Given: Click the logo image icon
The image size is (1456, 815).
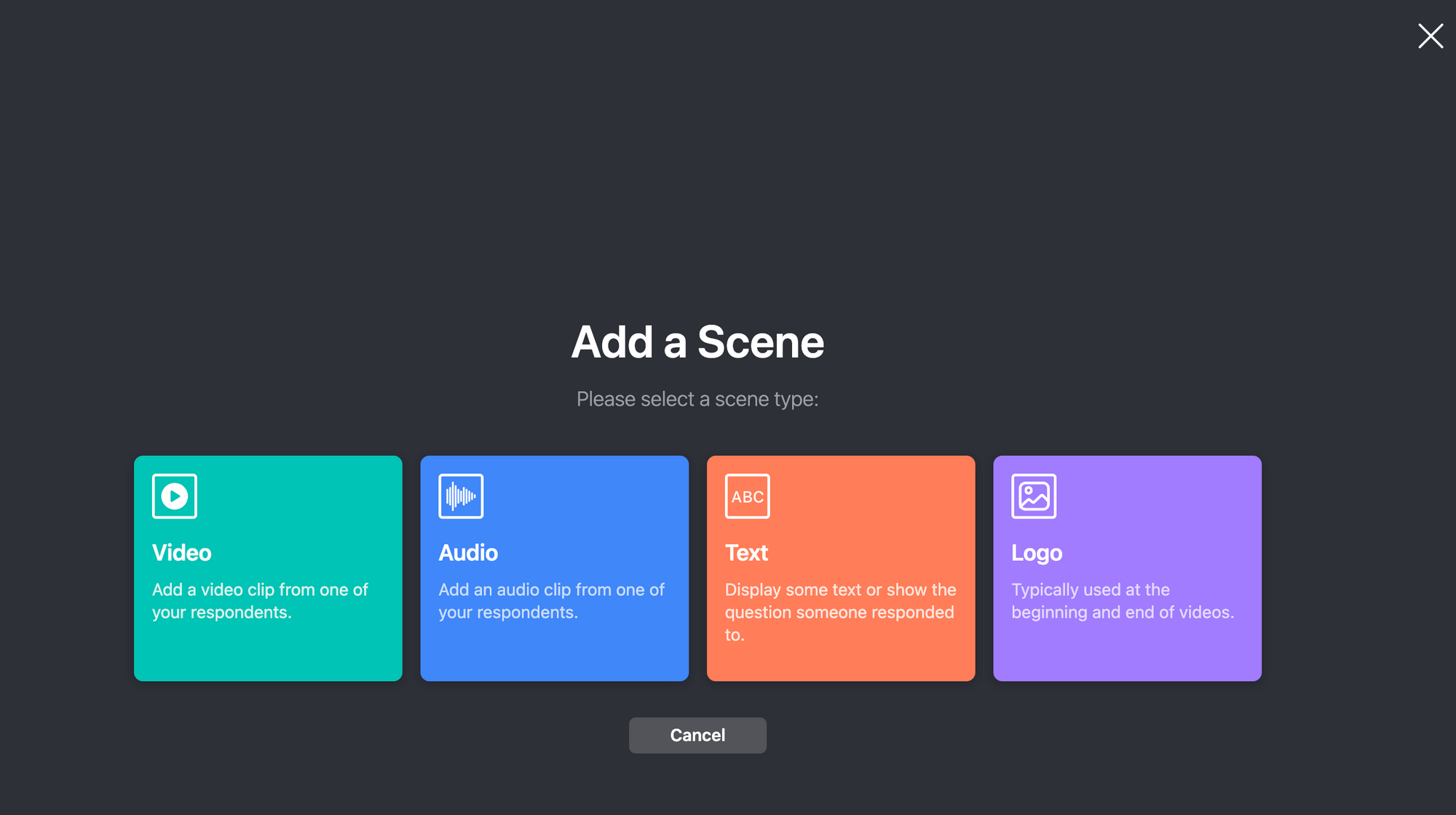Looking at the screenshot, I should point(1033,496).
